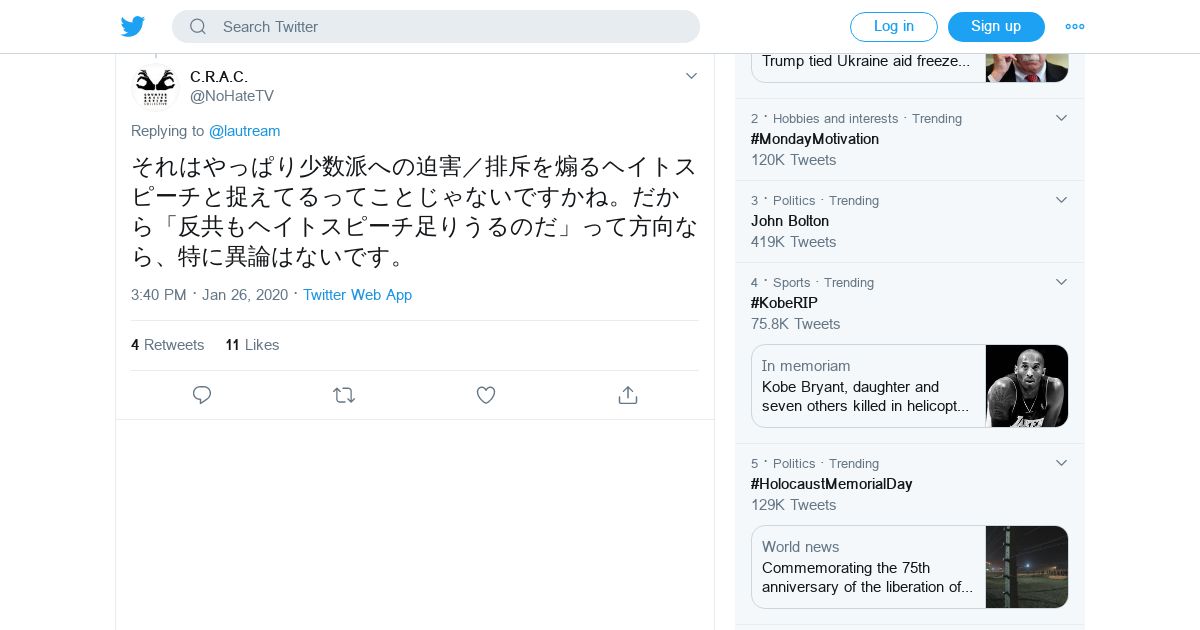
Task: Open the @lautream profile link
Action: (x=244, y=131)
